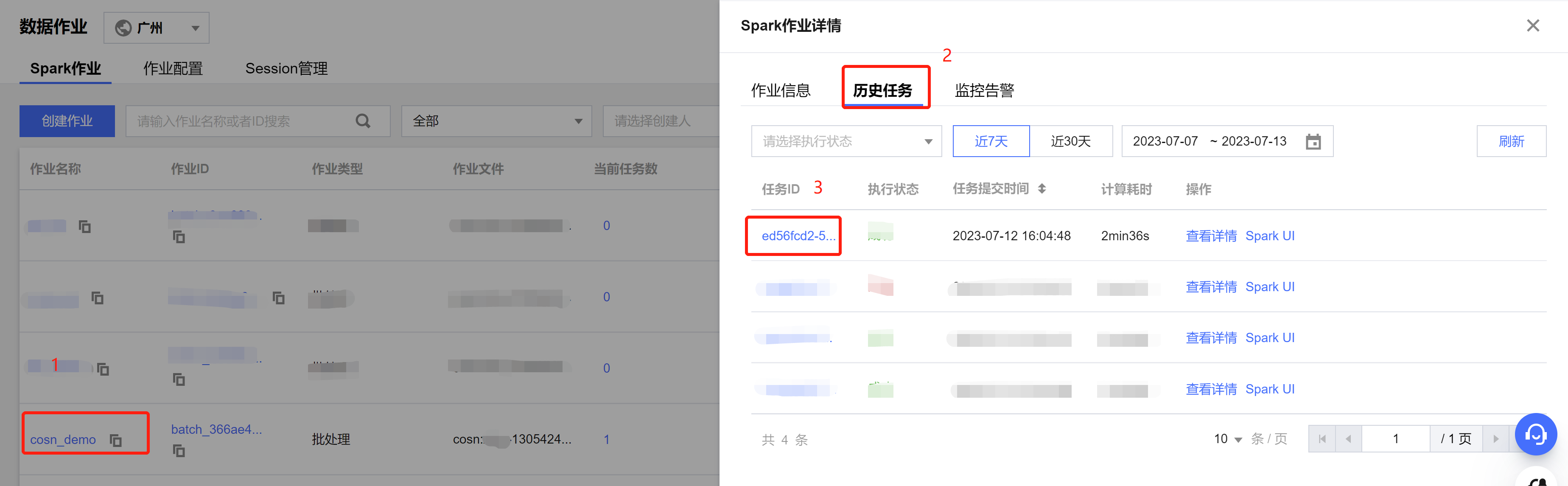Copy the cosn_demo job name
The height and width of the screenshot is (486, 1568).
point(116,440)
